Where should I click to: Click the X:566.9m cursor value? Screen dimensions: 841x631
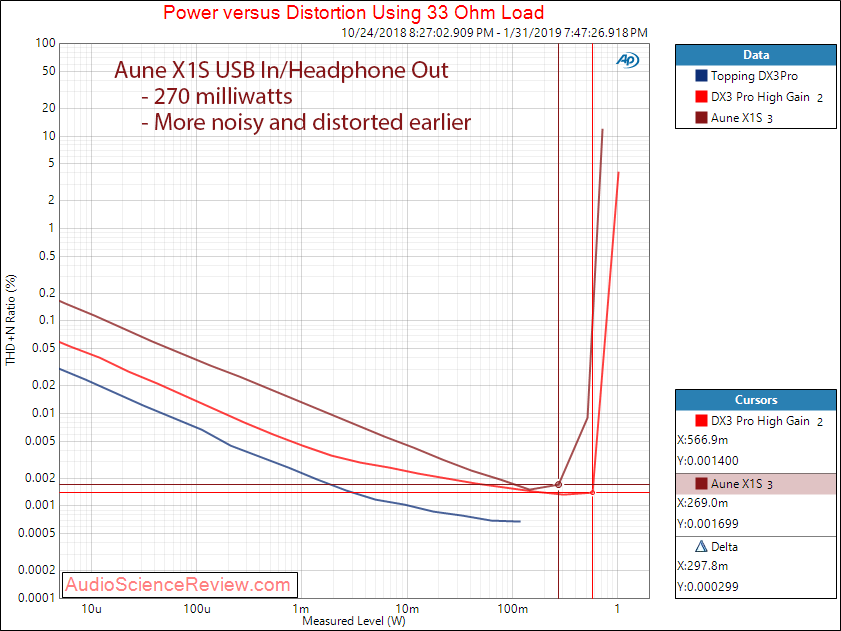703,440
